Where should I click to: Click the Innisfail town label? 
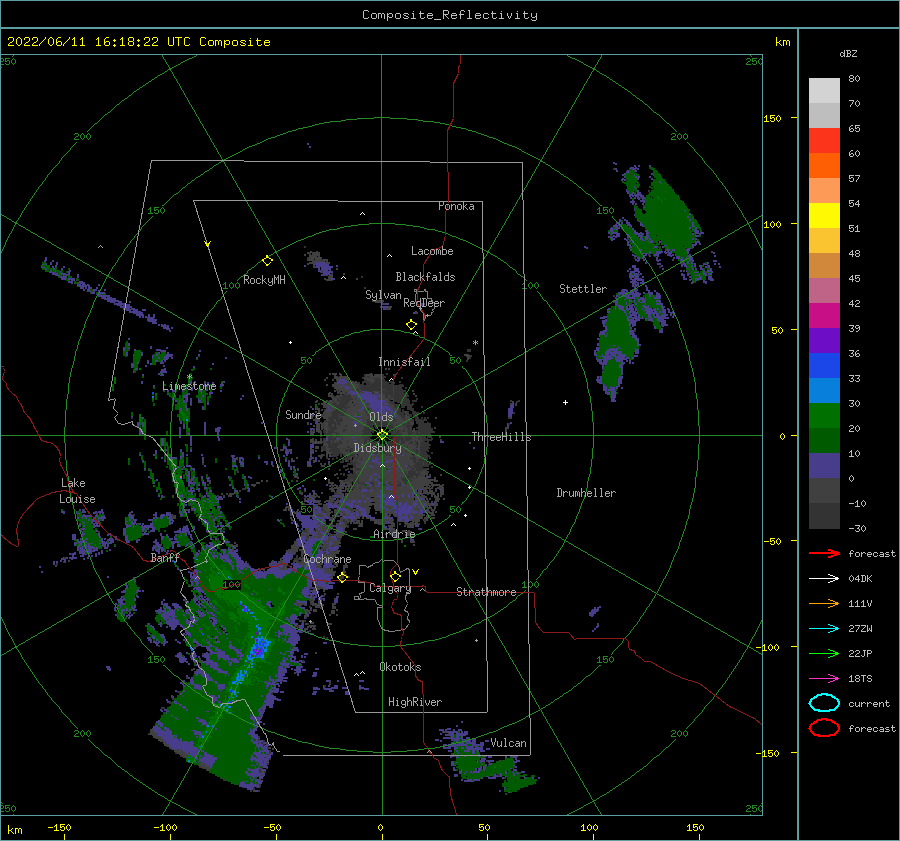[404, 362]
